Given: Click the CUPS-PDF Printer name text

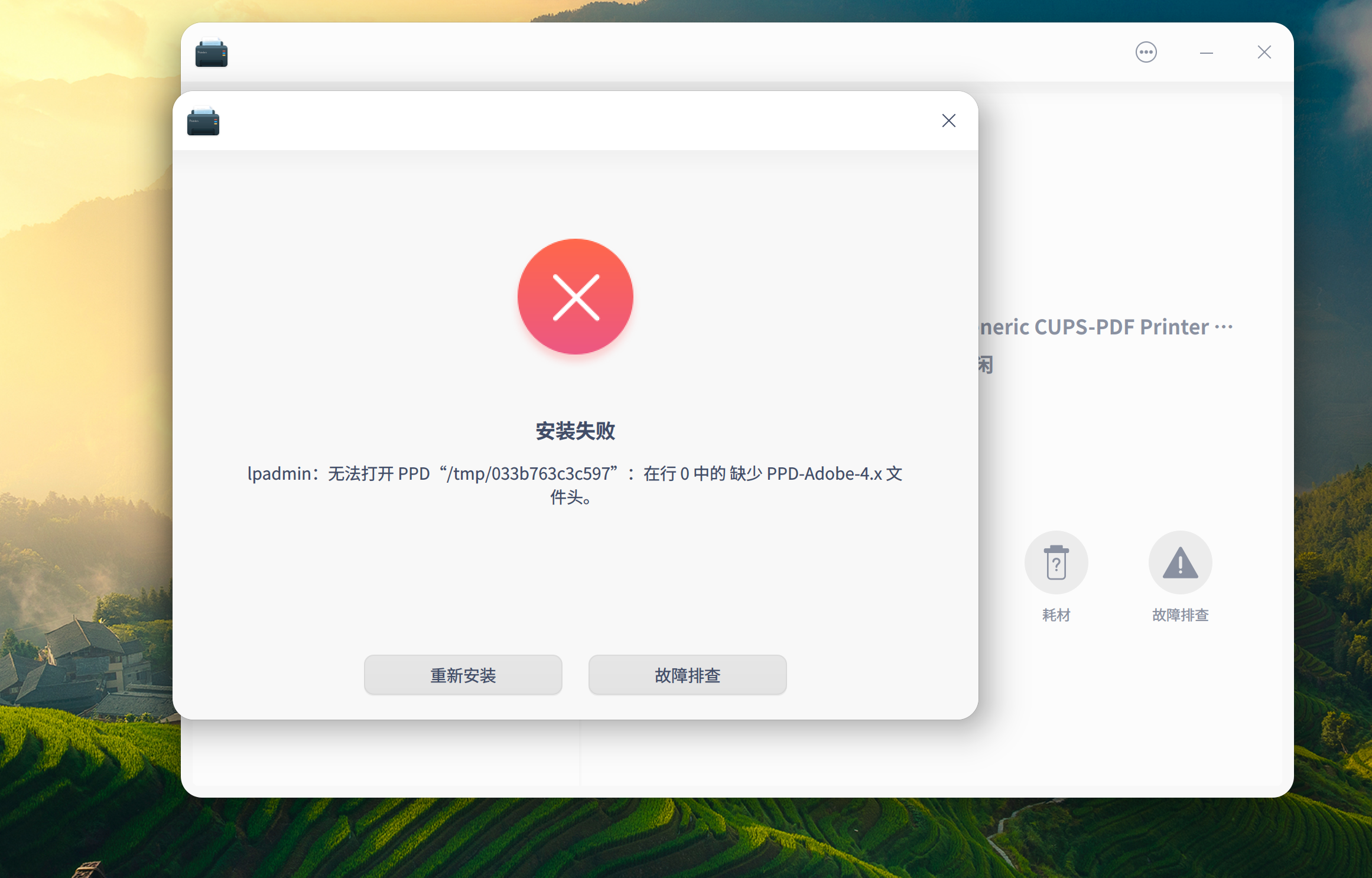Looking at the screenshot, I should pyautogui.click(x=1094, y=327).
